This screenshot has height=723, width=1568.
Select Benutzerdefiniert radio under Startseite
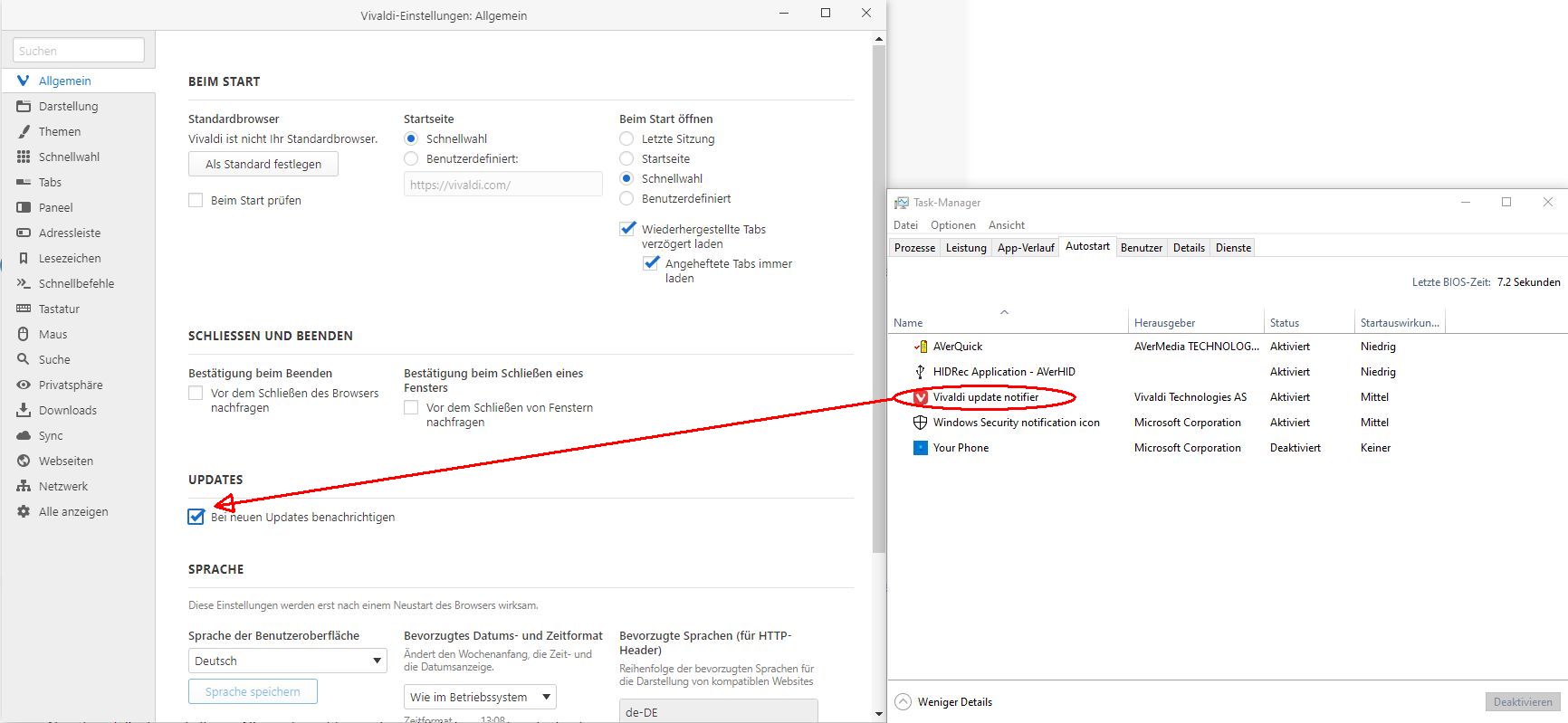411,158
